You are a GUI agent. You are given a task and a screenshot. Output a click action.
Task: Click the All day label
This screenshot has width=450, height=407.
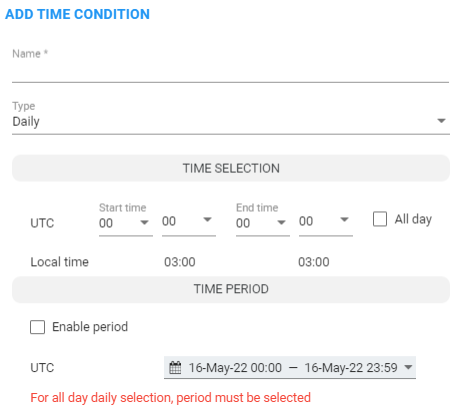pyautogui.click(x=413, y=219)
